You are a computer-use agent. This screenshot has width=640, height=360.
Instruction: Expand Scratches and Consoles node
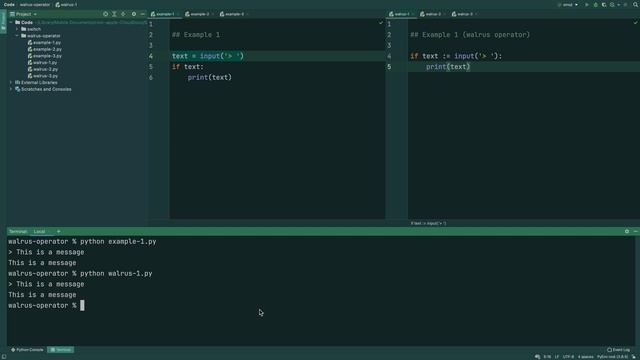pos(11,89)
